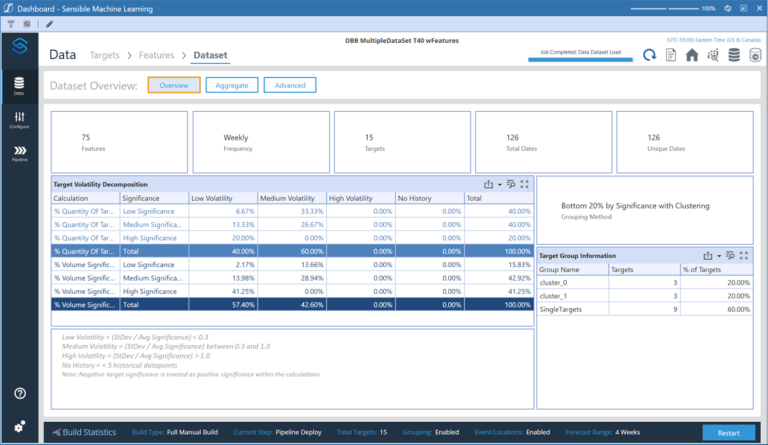768x445 pixels.
Task: Open the help question mark icon
Action: point(20,393)
